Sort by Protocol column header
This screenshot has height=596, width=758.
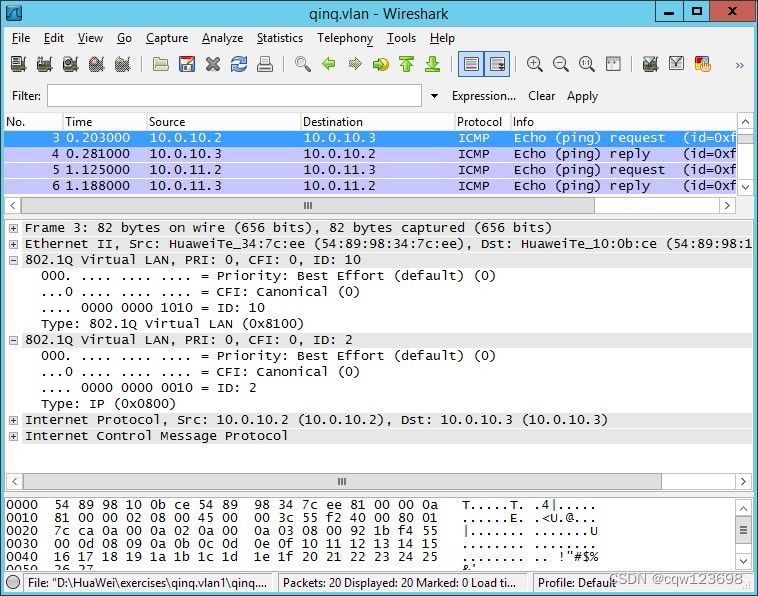pyautogui.click(x=482, y=122)
